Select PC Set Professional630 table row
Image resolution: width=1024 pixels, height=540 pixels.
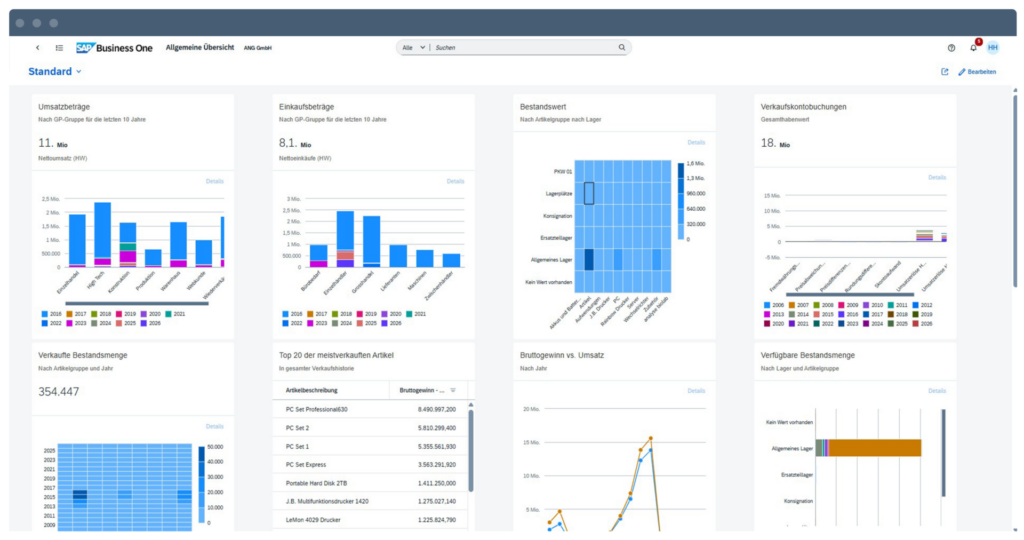(370, 409)
